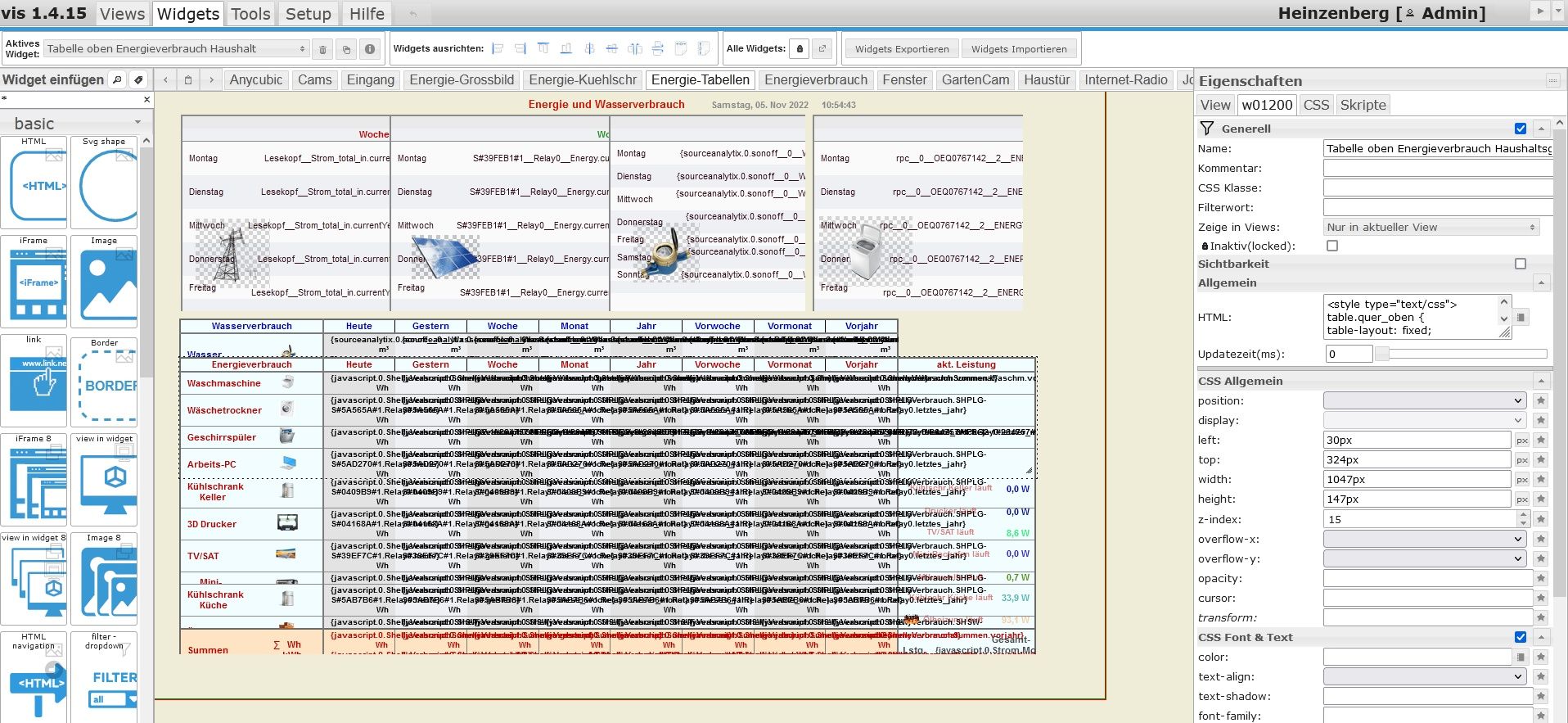
Task: Lock all widgets with padlock icon
Action: pyautogui.click(x=800, y=49)
